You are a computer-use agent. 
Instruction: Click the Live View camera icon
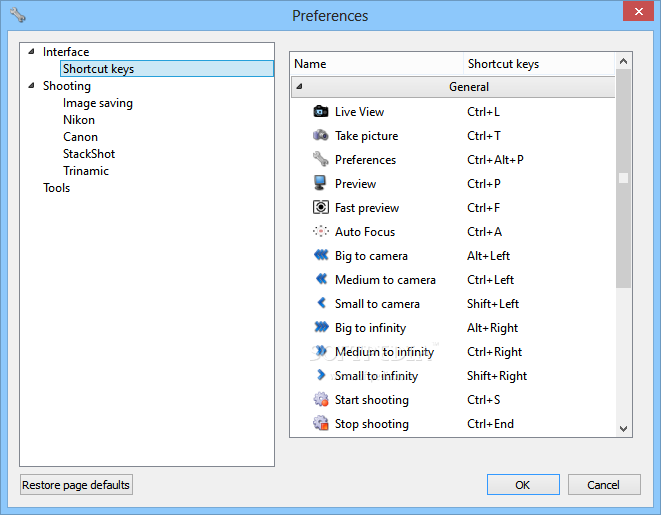point(321,111)
